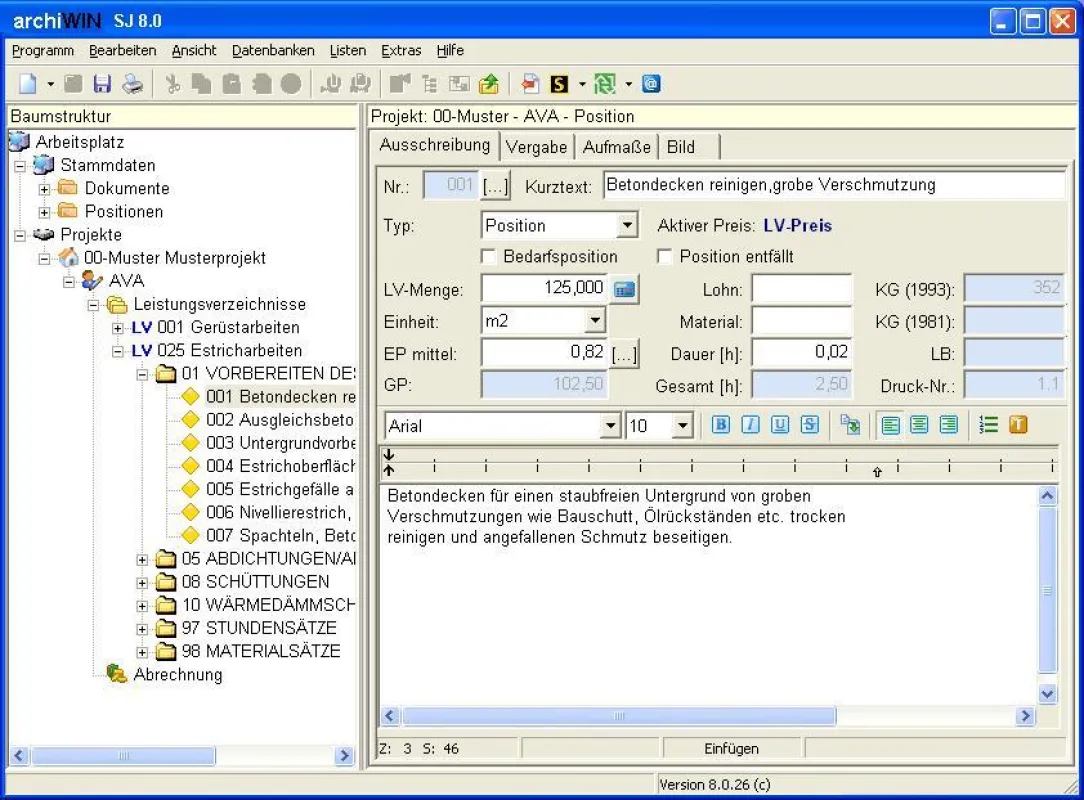Click the orange T text icon
This screenshot has width=1084, height=800.
(x=1018, y=425)
